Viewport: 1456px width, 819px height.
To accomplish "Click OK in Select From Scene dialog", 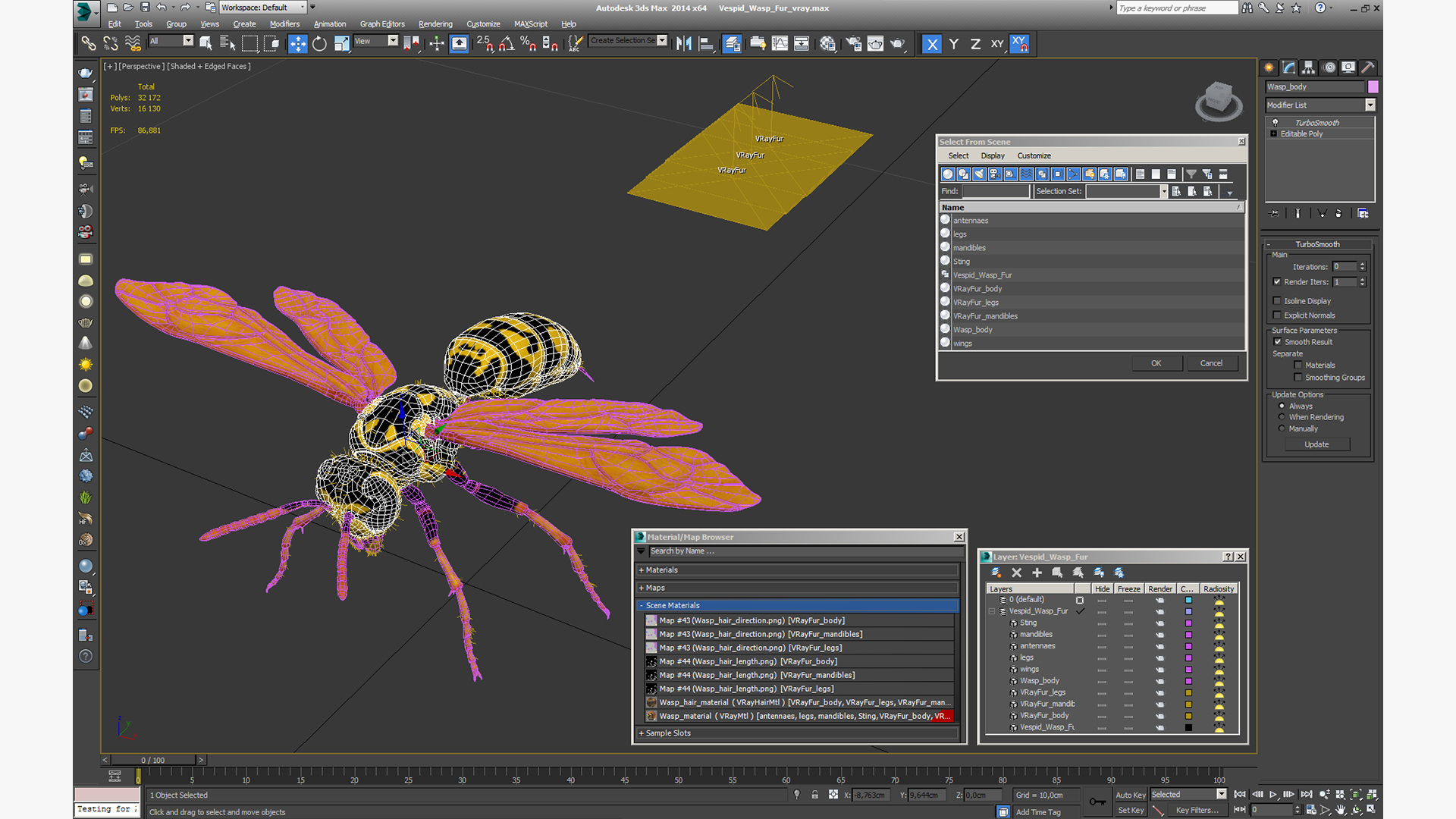I will pyautogui.click(x=1156, y=363).
